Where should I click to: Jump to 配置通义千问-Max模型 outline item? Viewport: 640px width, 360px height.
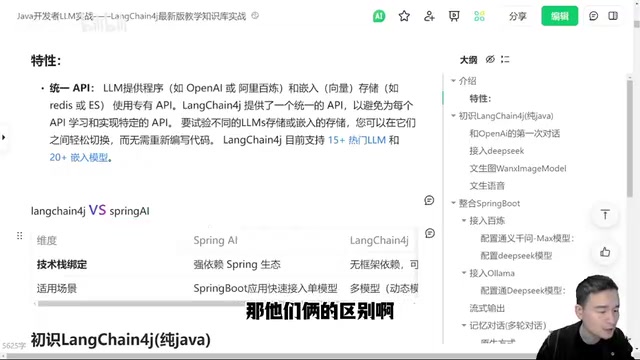tap(527, 238)
